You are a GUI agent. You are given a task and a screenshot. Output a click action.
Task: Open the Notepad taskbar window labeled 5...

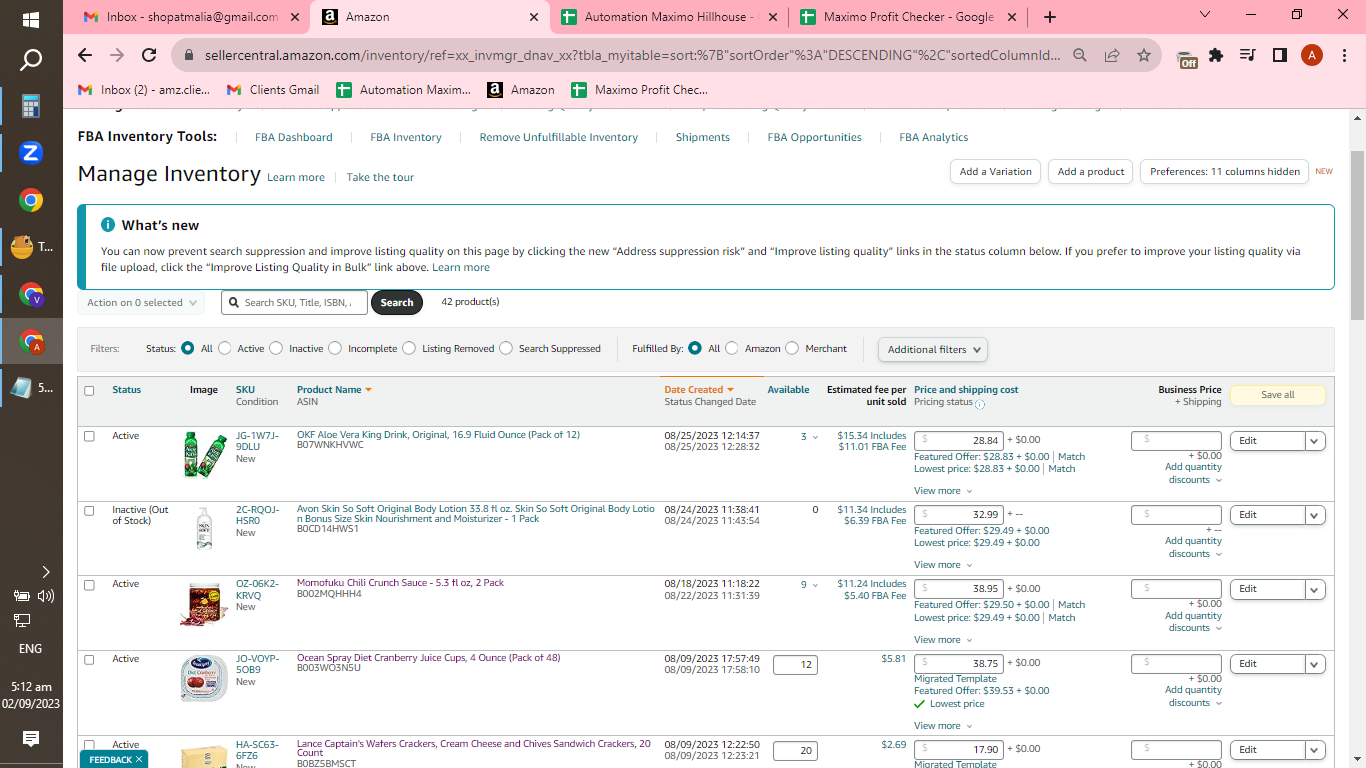tap(31, 388)
